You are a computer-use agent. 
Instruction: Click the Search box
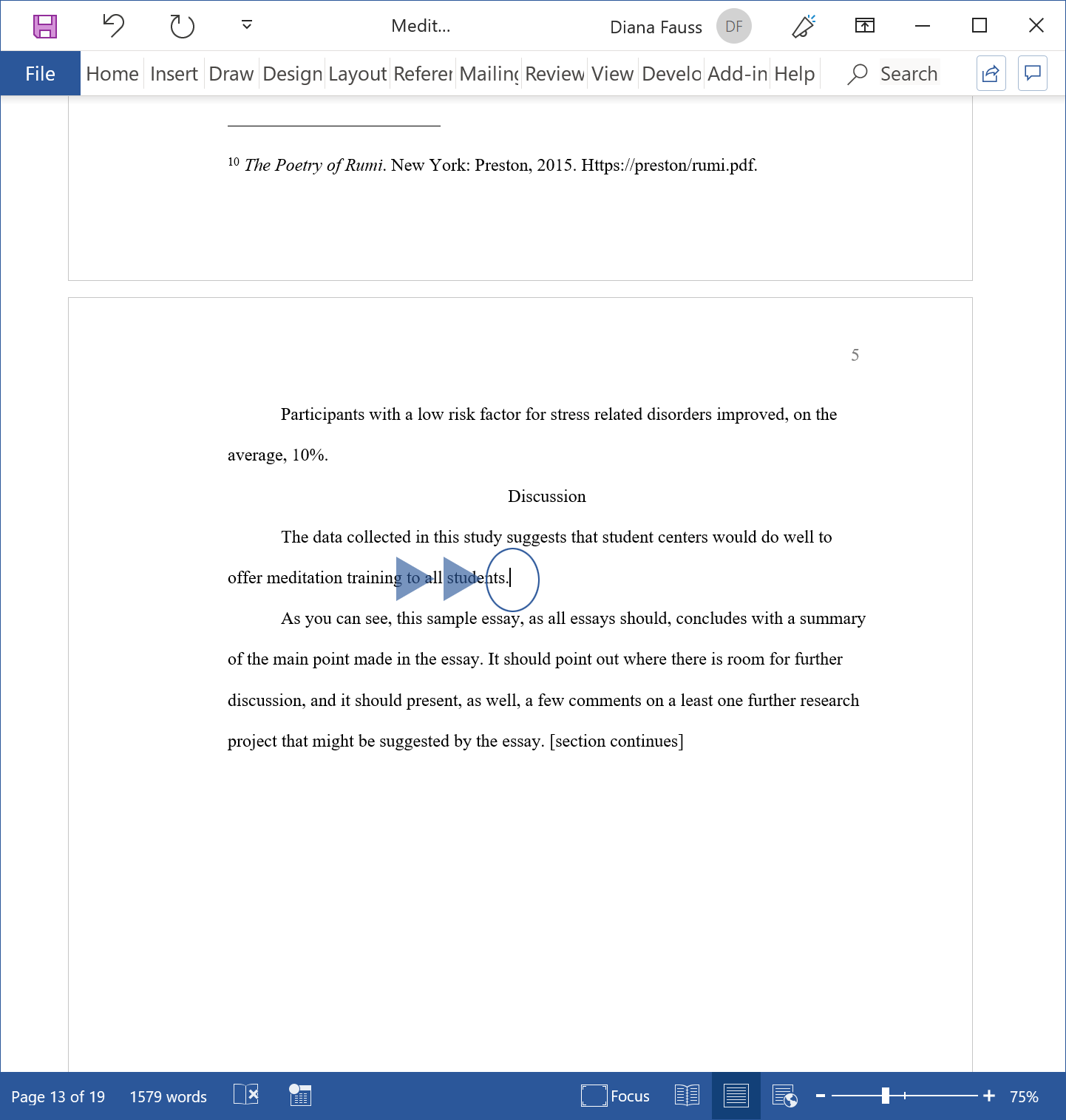click(x=908, y=74)
